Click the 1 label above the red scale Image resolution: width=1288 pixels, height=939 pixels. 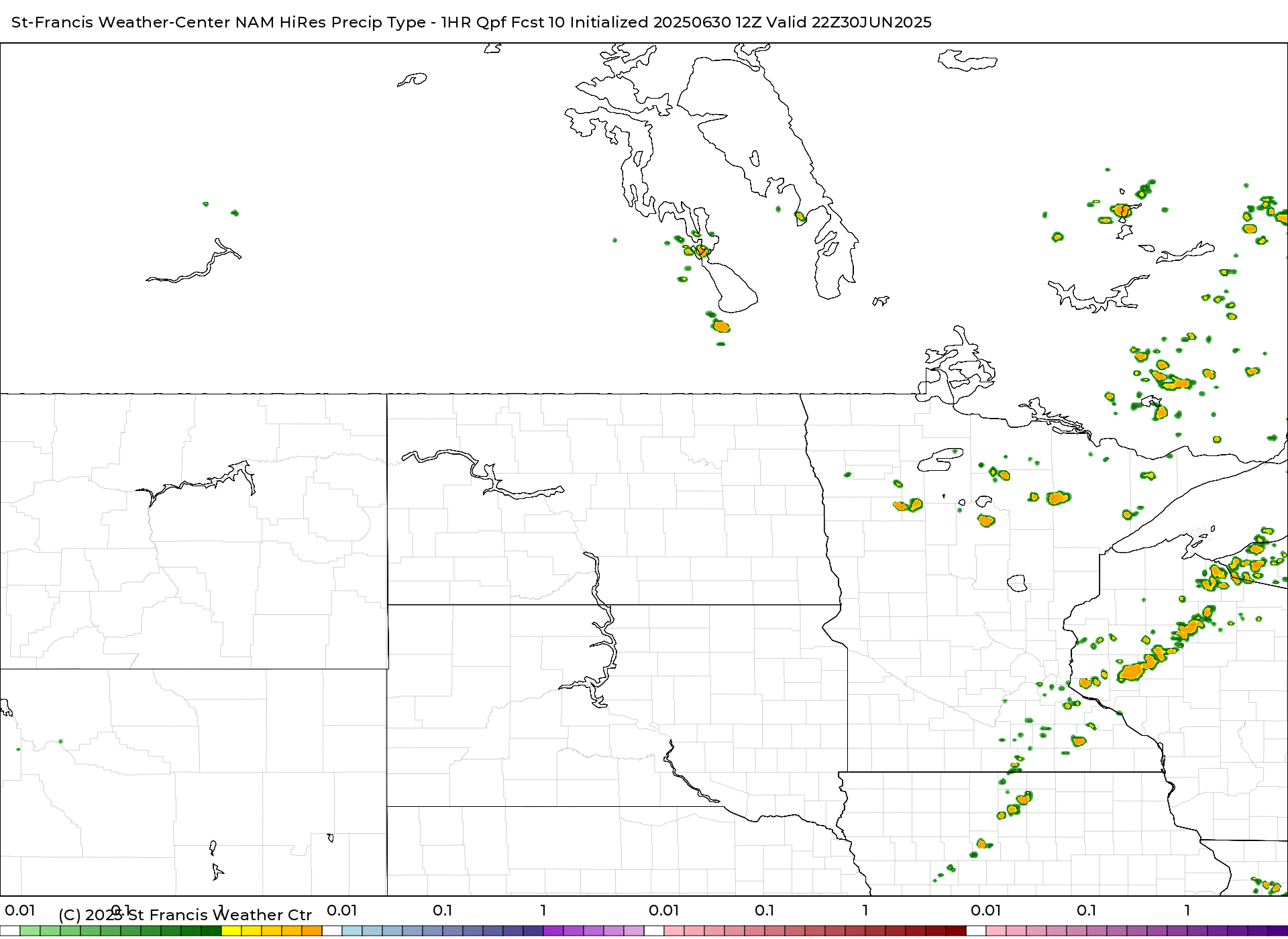pyautogui.click(x=865, y=910)
